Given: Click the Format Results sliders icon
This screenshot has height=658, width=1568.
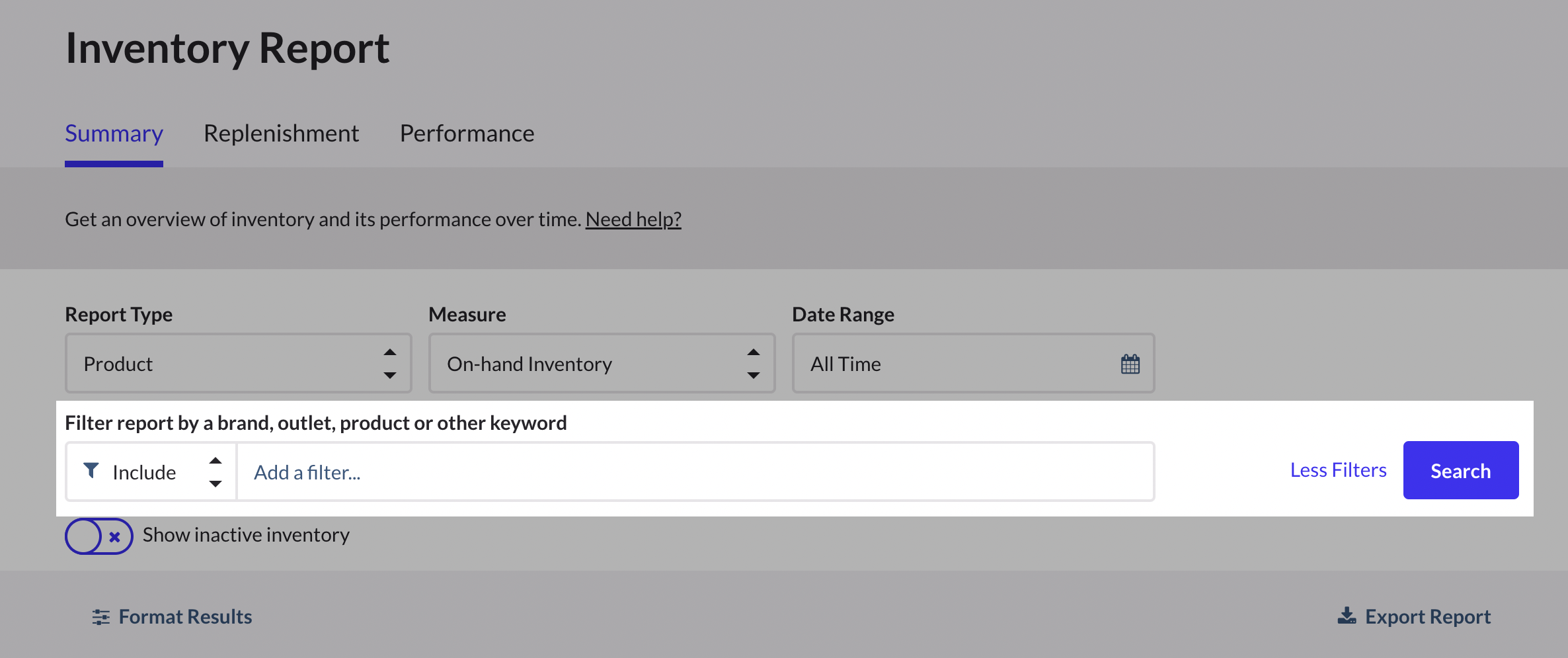Looking at the screenshot, I should (x=100, y=616).
